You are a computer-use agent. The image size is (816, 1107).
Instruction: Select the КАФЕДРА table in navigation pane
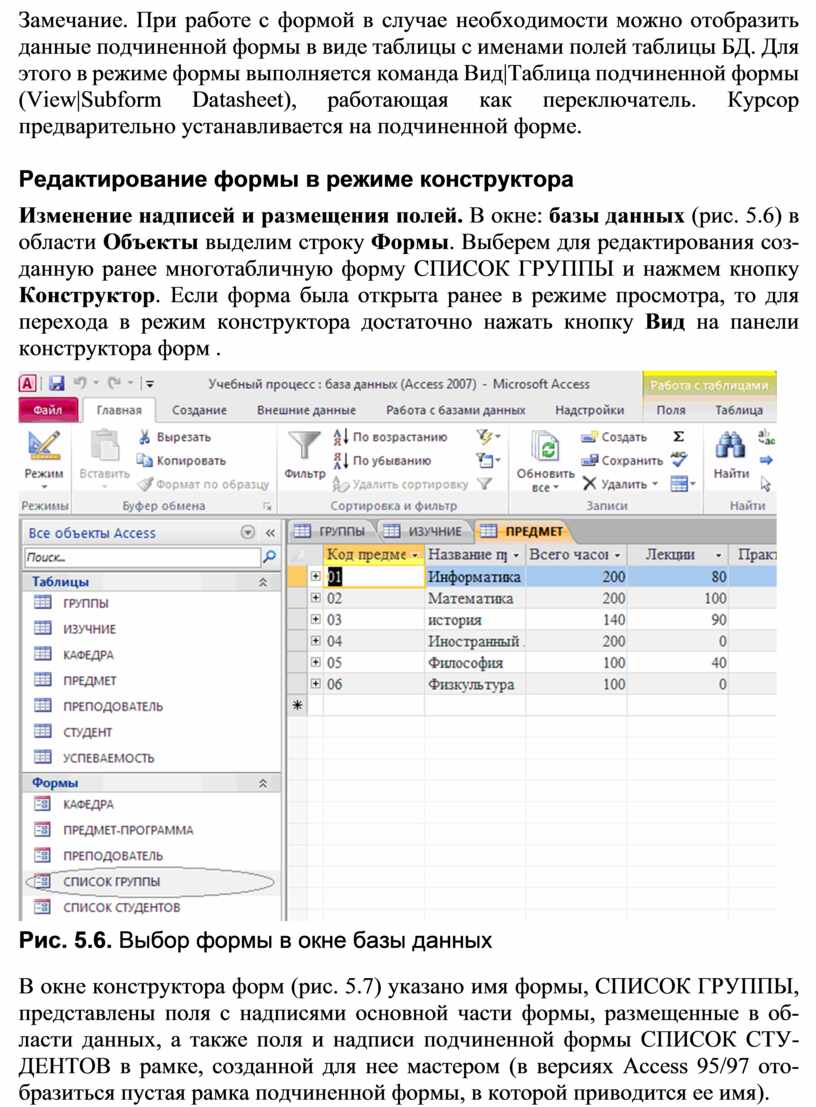coord(88,655)
